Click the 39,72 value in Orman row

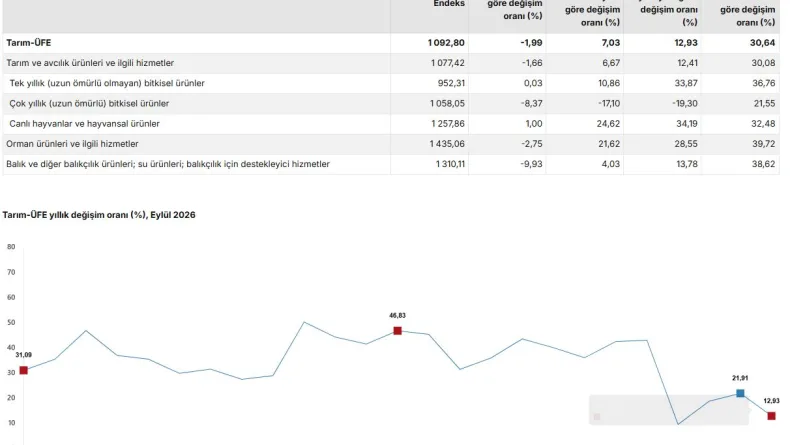pyautogui.click(x=763, y=144)
